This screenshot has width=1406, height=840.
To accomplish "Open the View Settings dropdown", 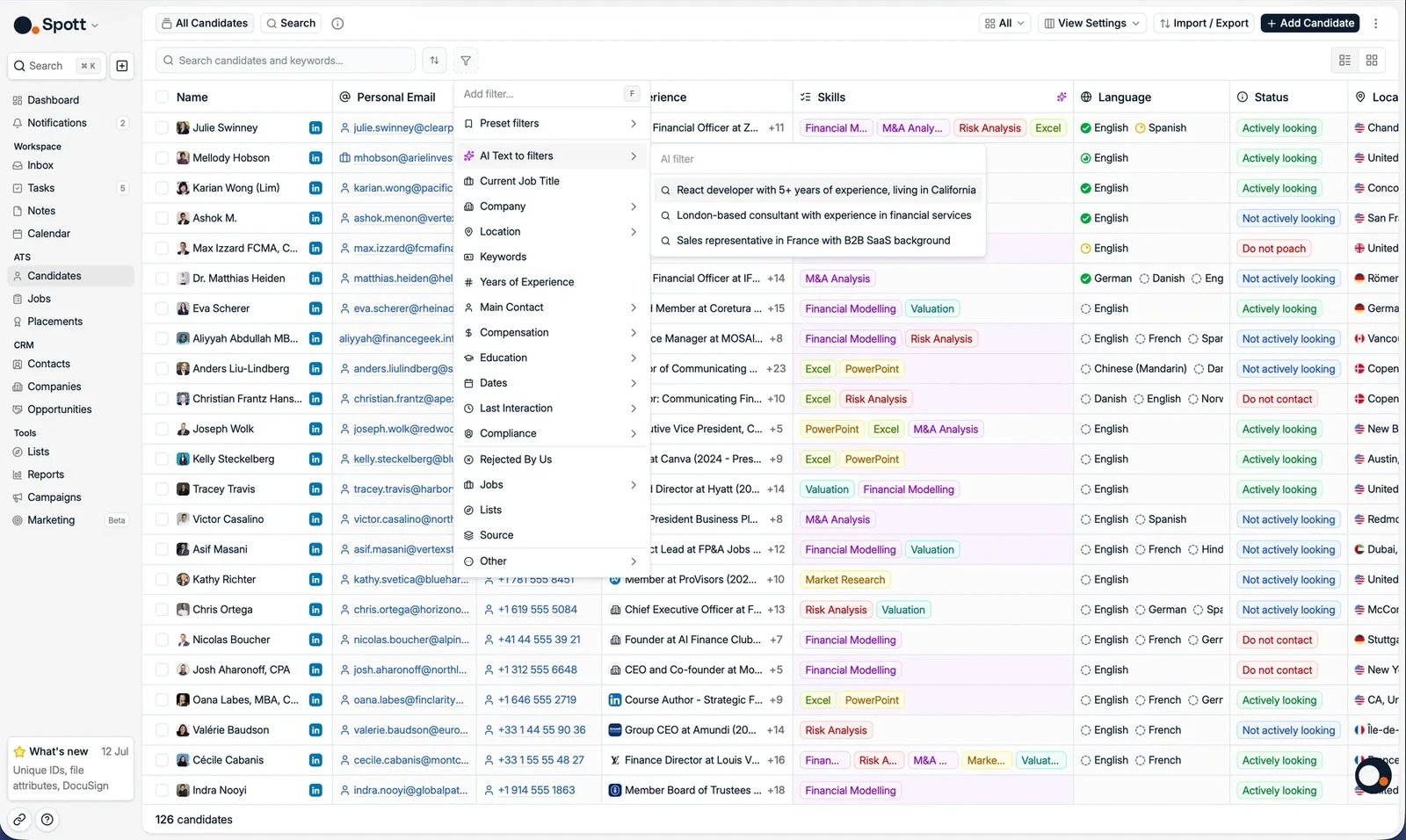I will [x=1092, y=24].
